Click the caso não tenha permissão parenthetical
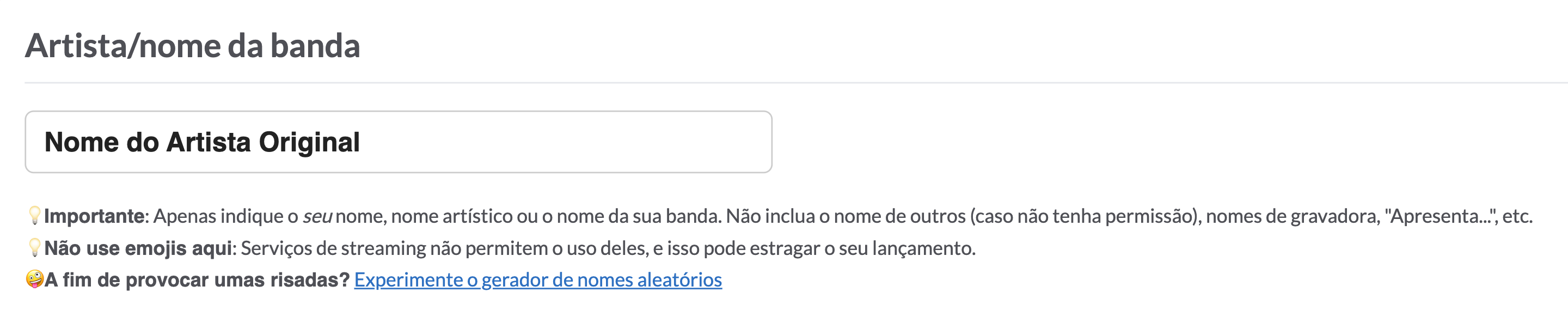This screenshot has width=1568, height=329. [x=1085, y=216]
